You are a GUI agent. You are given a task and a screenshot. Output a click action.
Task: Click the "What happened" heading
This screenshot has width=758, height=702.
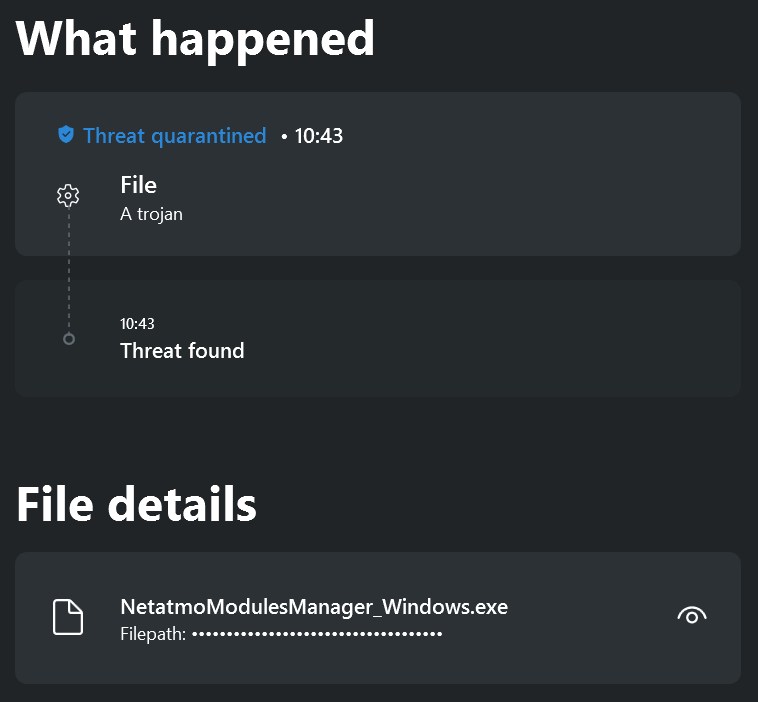(196, 38)
